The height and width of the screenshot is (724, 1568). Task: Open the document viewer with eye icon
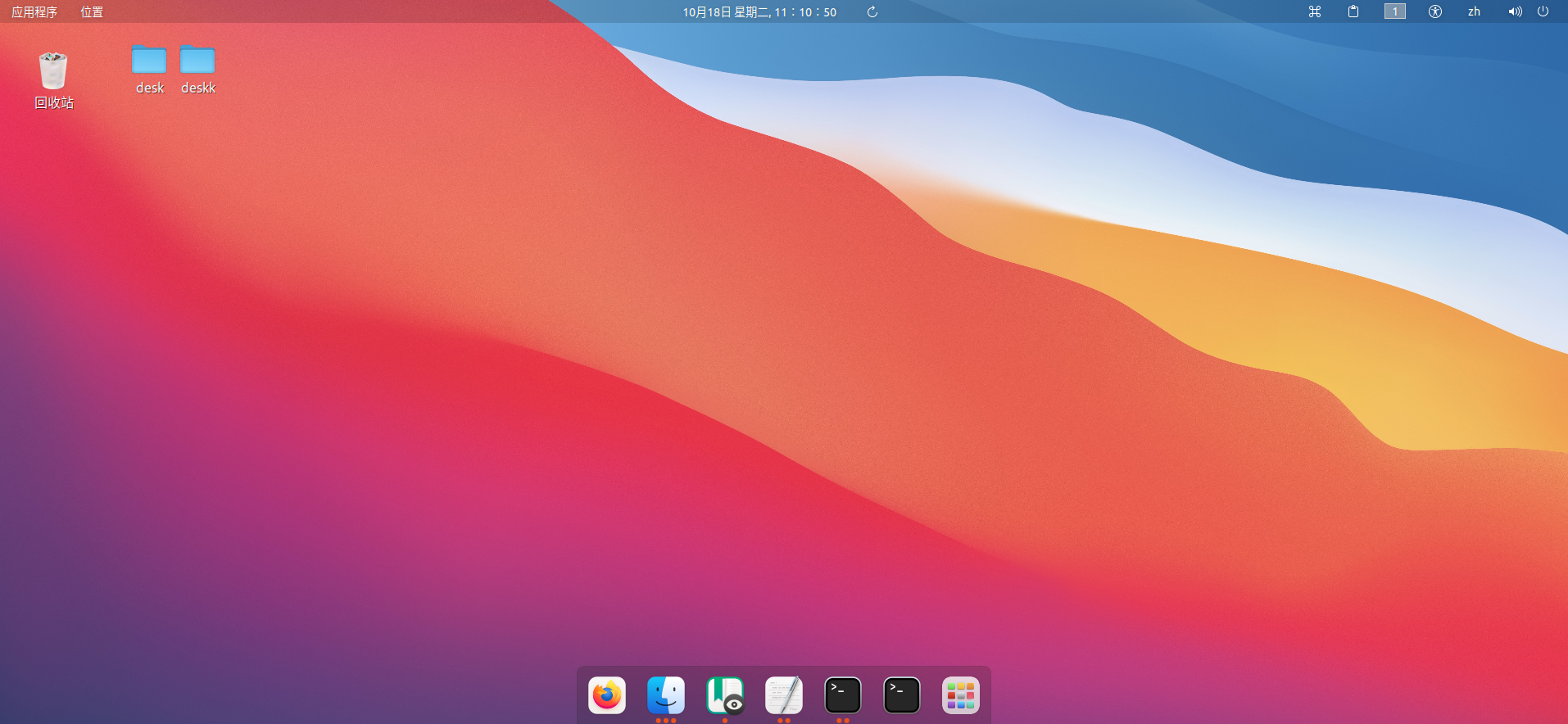725,695
